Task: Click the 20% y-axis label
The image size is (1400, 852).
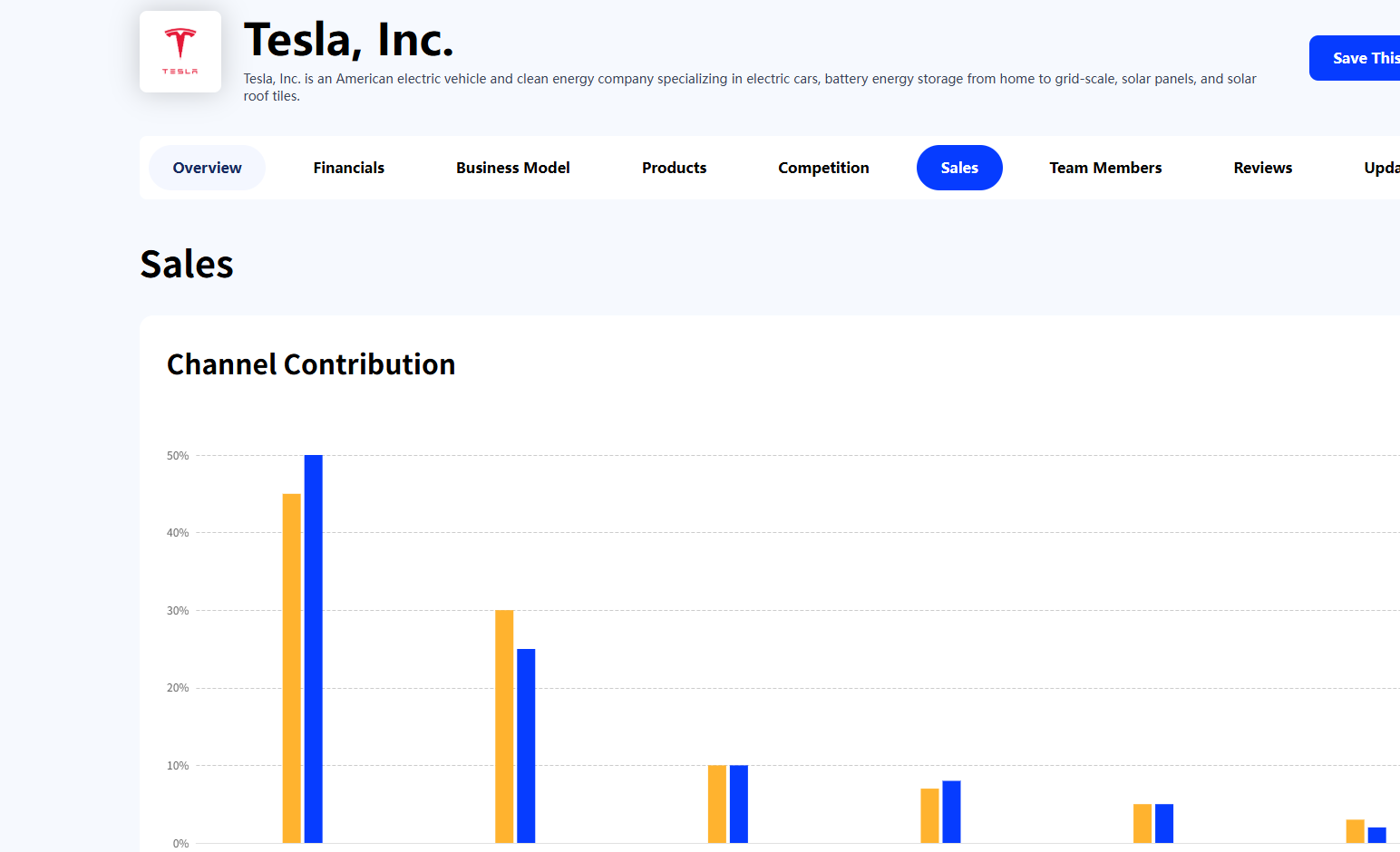Action: coord(178,688)
